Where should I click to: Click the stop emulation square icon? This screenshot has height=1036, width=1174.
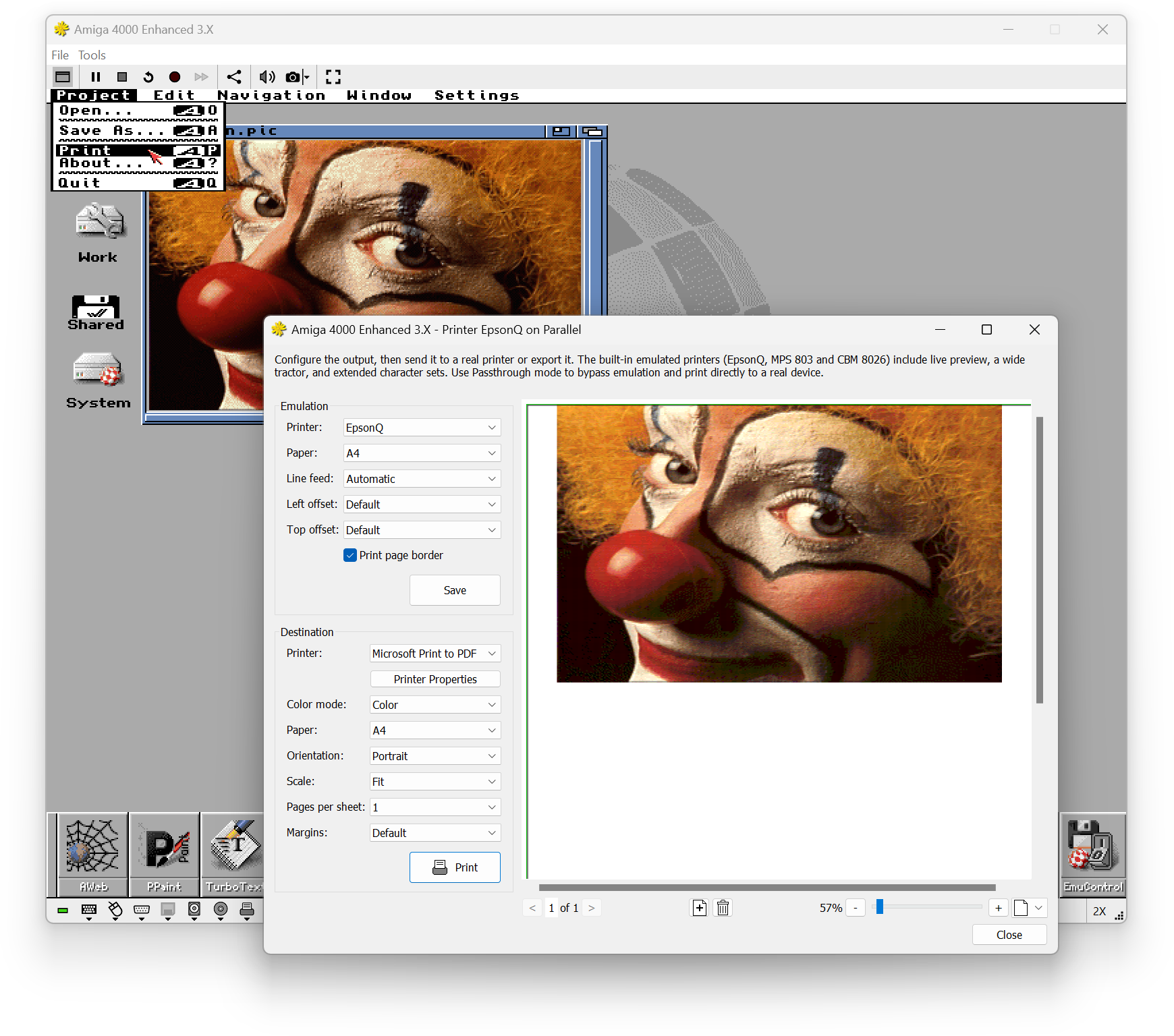[x=122, y=77]
